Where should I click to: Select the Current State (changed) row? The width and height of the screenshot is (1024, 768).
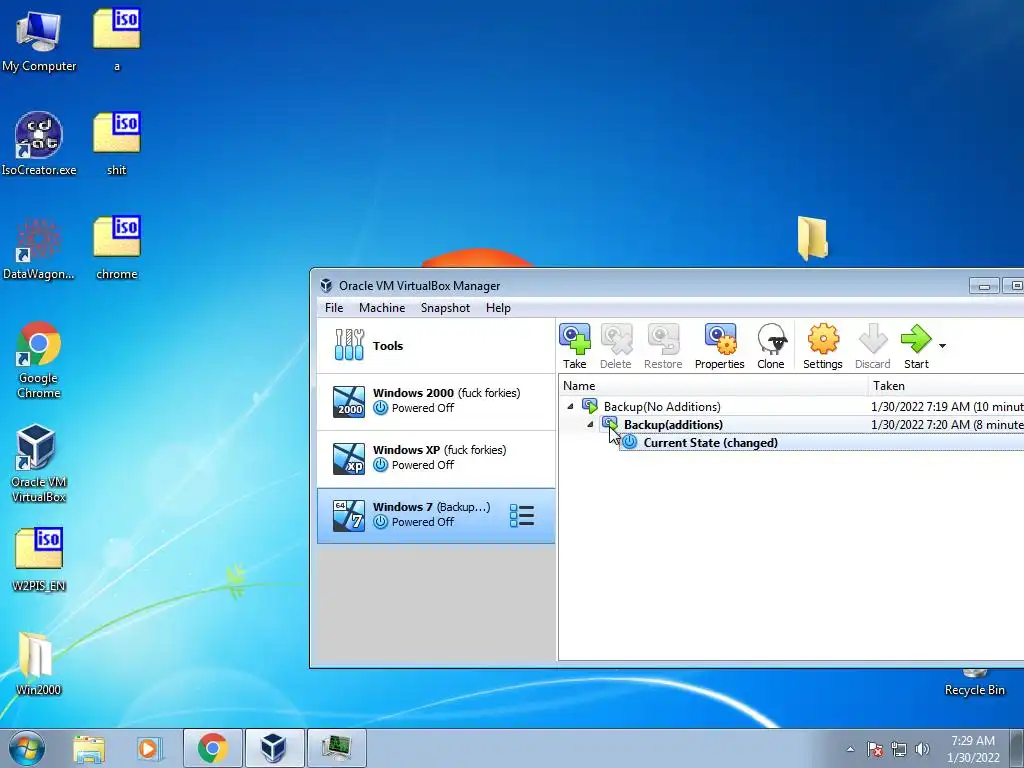tap(792, 443)
